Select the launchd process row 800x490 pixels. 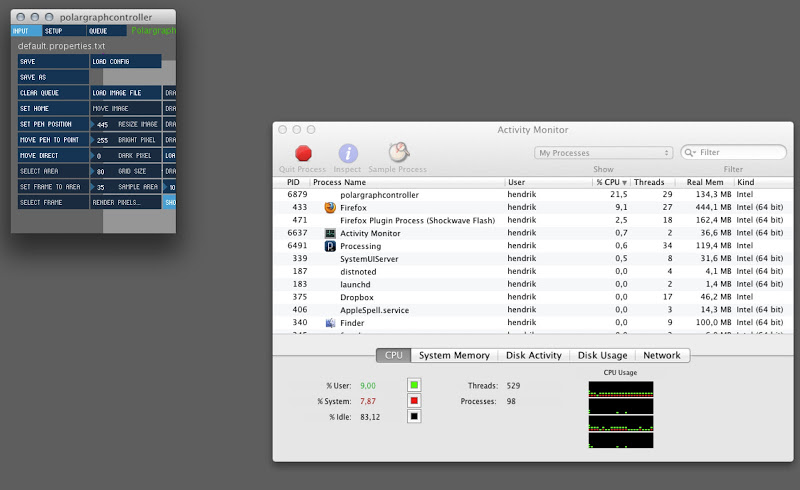click(533, 284)
